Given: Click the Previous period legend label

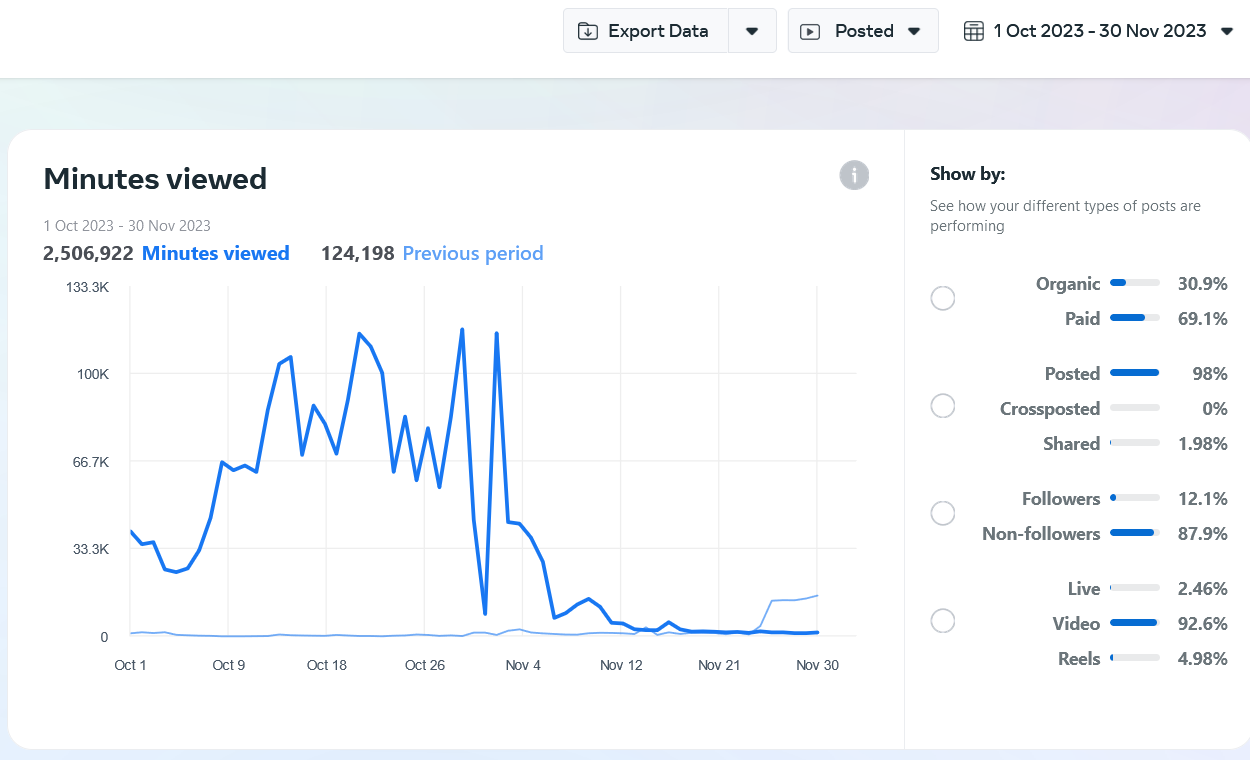Looking at the screenshot, I should click(x=472, y=254).
